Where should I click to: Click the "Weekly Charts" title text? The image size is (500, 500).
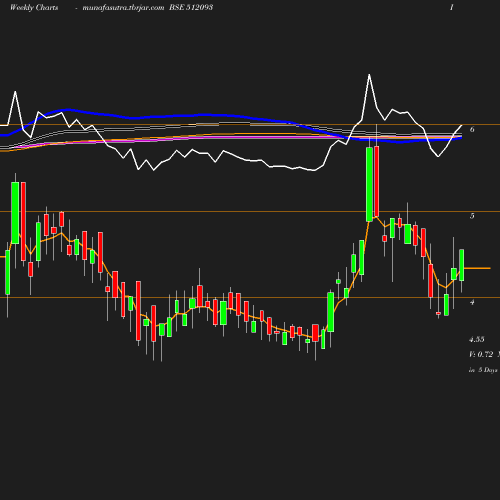pos(34,7)
